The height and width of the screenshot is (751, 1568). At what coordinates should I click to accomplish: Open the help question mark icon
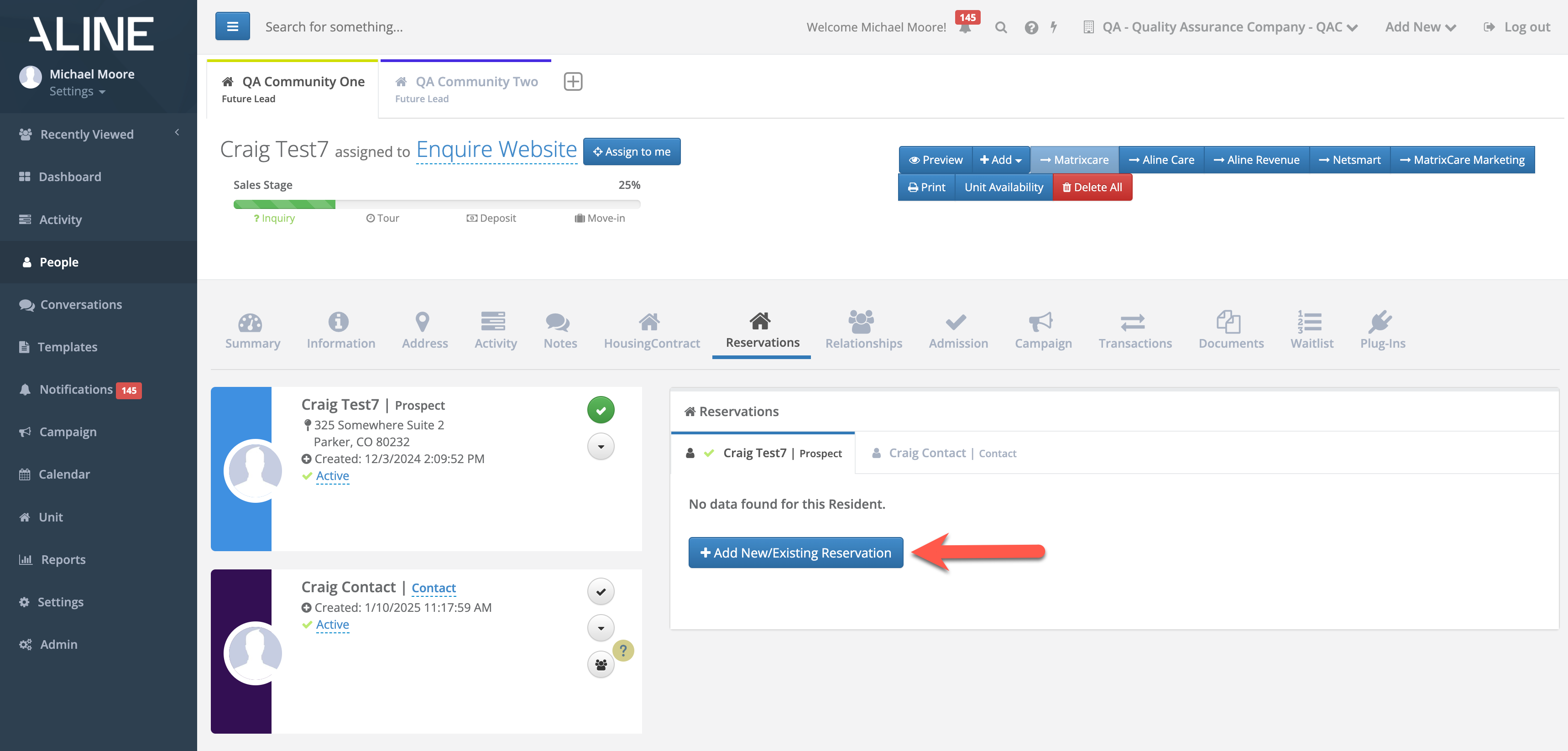click(x=1031, y=27)
